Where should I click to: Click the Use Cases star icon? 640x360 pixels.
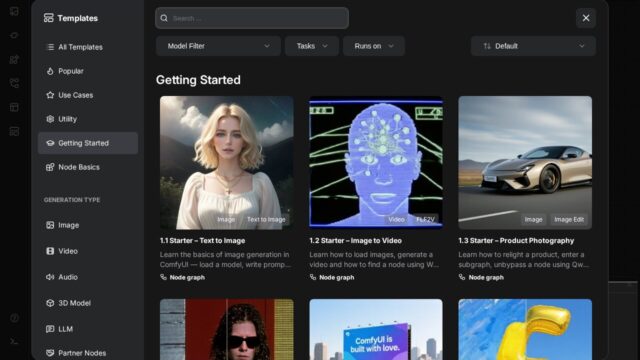click(50, 95)
